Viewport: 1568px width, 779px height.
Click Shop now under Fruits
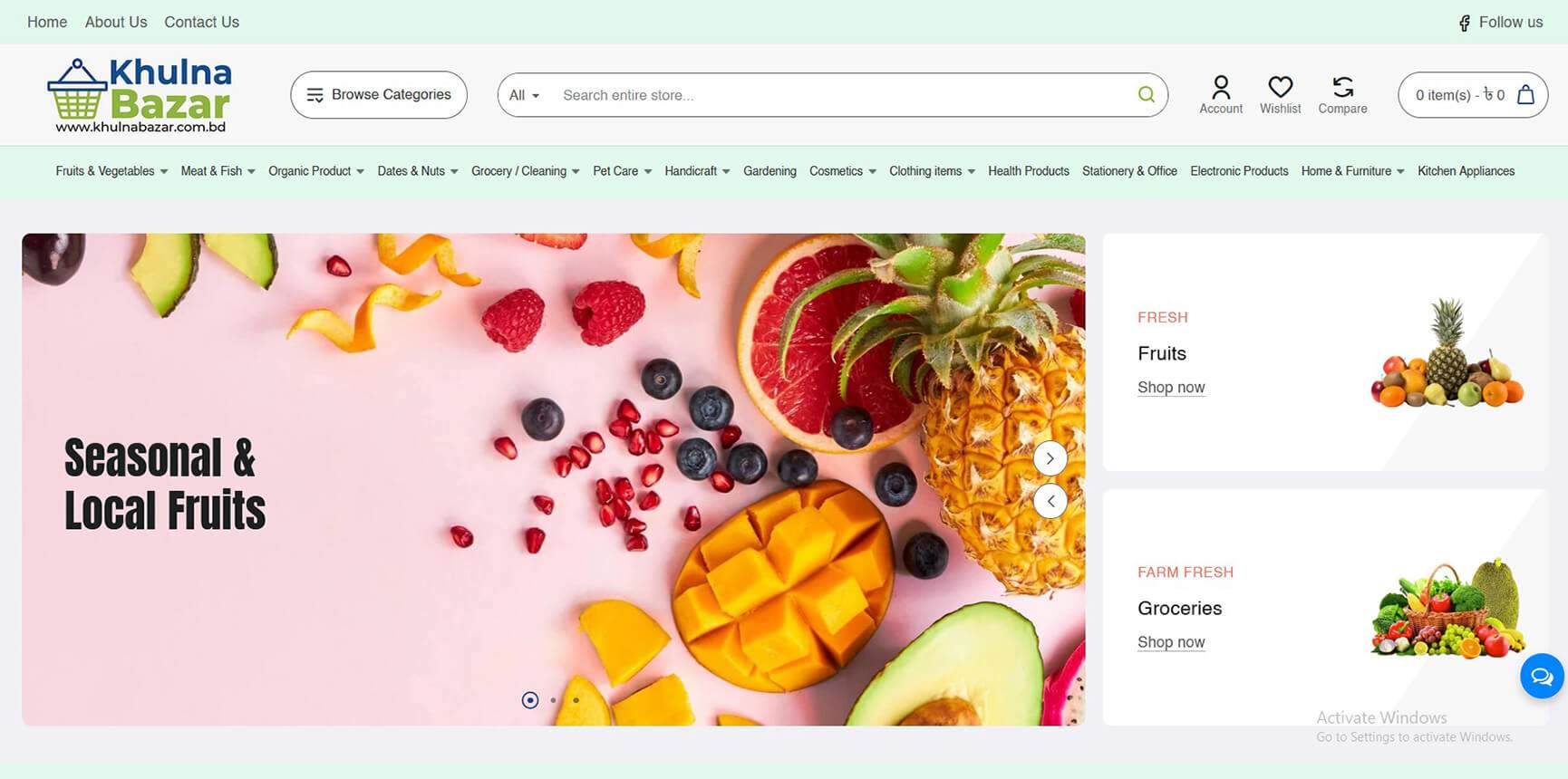tap(1171, 388)
